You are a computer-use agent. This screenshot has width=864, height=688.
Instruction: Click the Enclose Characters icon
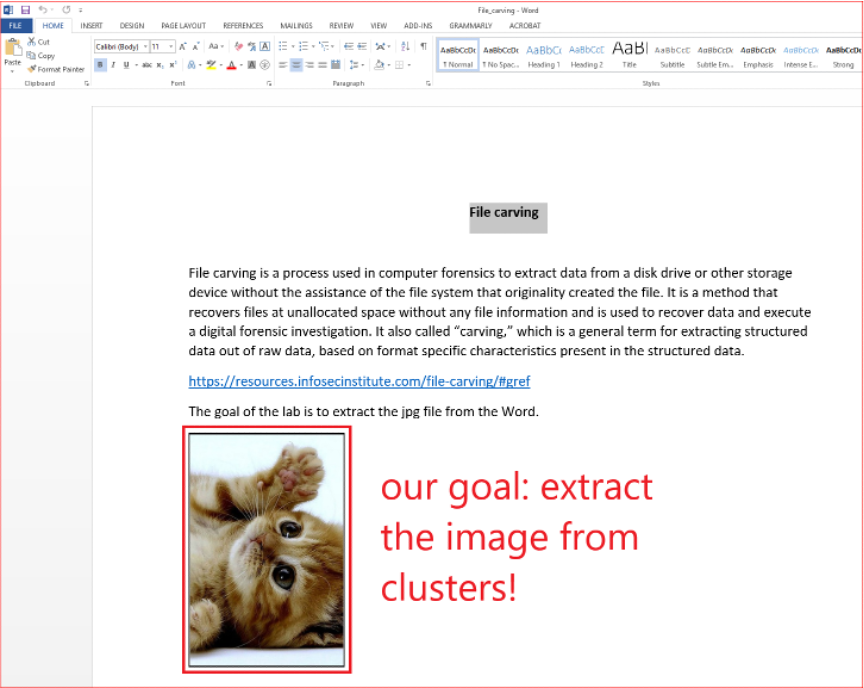(265, 65)
